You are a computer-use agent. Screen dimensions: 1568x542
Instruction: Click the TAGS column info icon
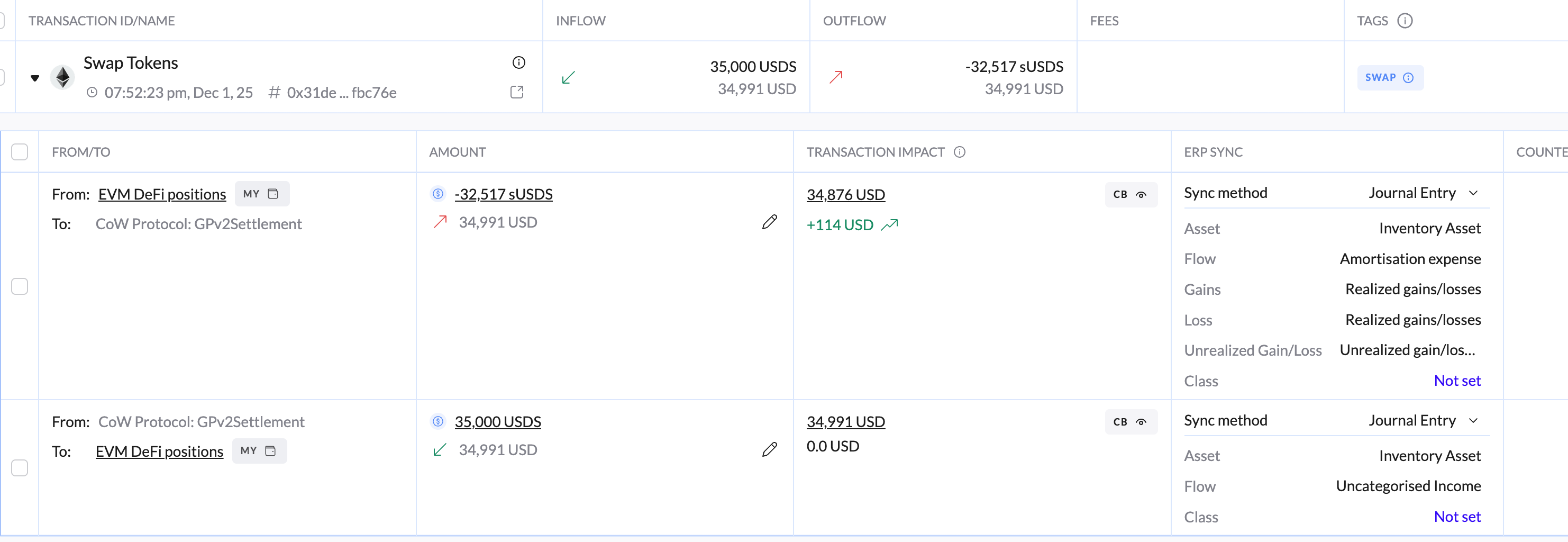coord(1405,21)
